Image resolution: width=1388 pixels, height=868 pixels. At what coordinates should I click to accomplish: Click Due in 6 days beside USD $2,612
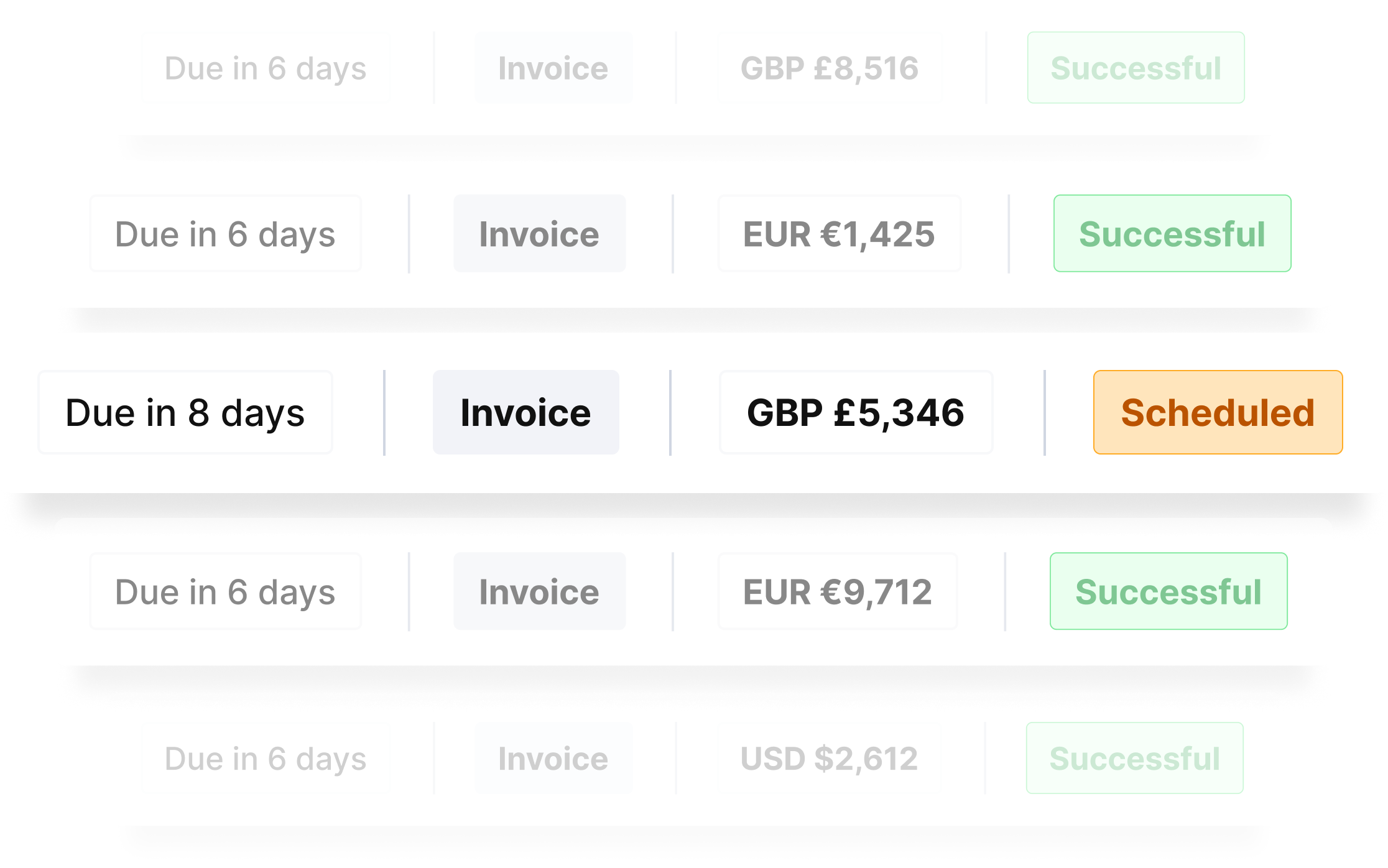pos(266,759)
